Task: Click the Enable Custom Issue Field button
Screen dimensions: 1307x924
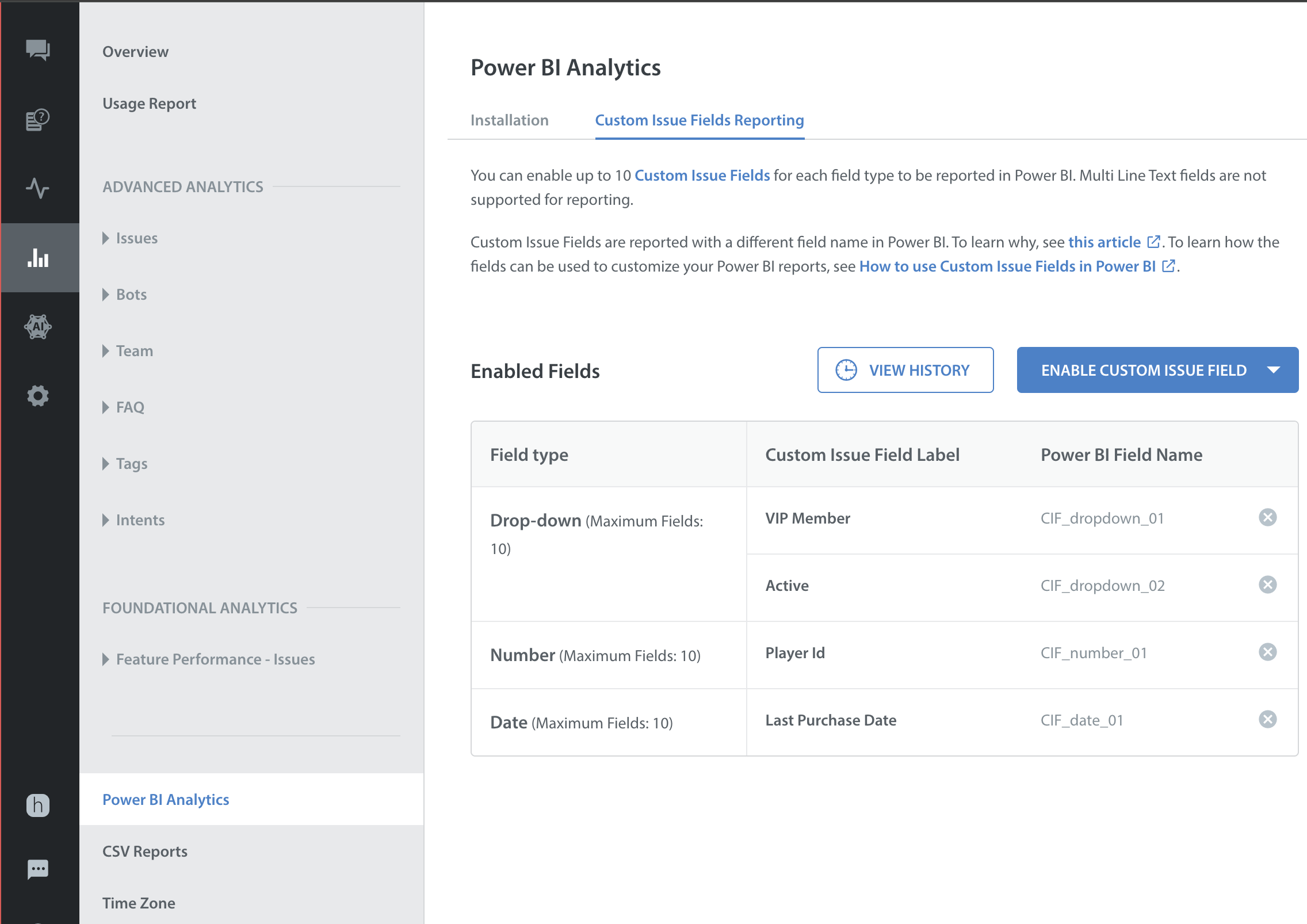Action: 1157,370
